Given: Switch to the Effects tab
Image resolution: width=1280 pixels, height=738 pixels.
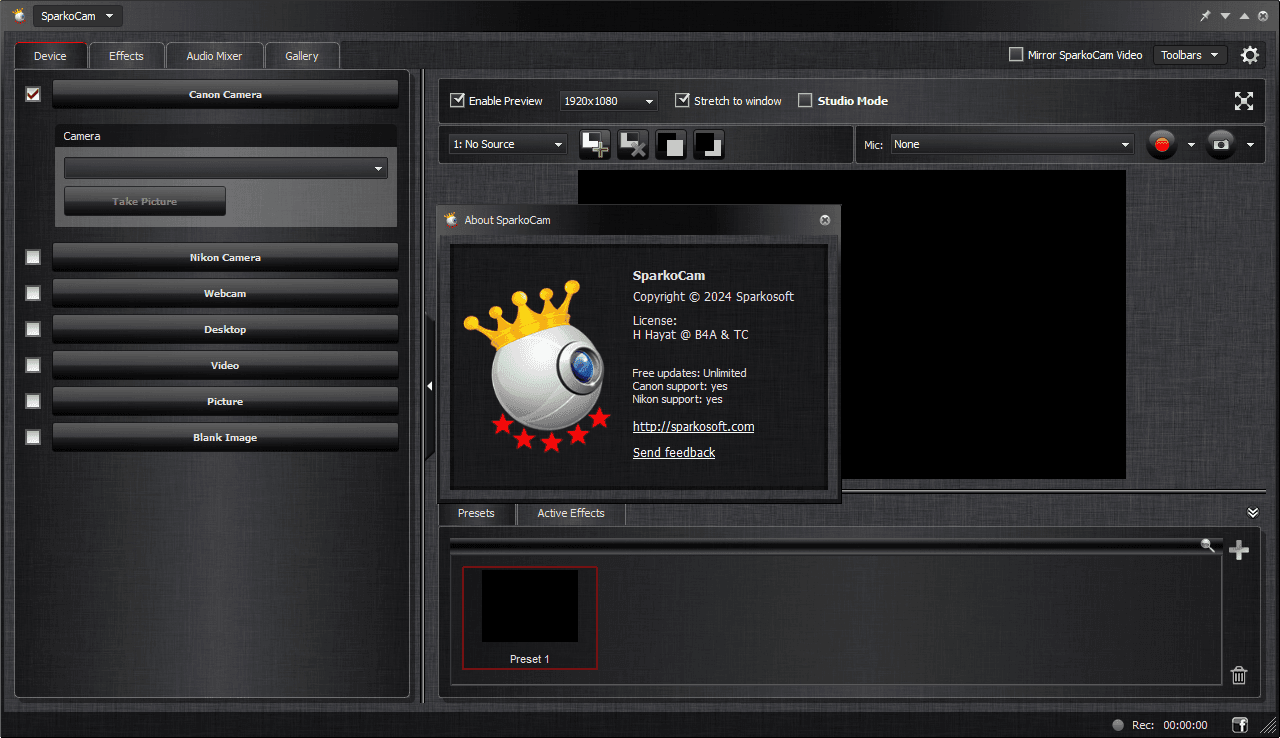Looking at the screenshot, I should [x=126, y=55].
